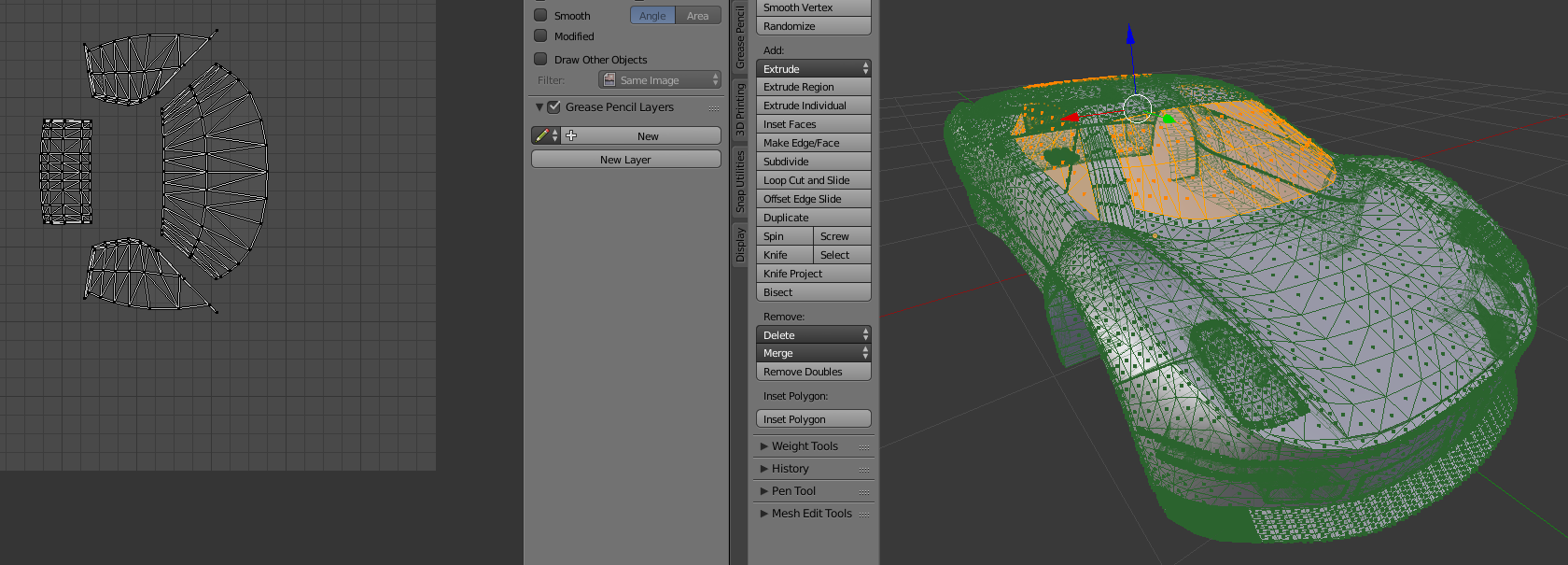Click Knife Project
Image resolution: width=1568 pixels, height=565 pixels.
[x=813, y=274]
